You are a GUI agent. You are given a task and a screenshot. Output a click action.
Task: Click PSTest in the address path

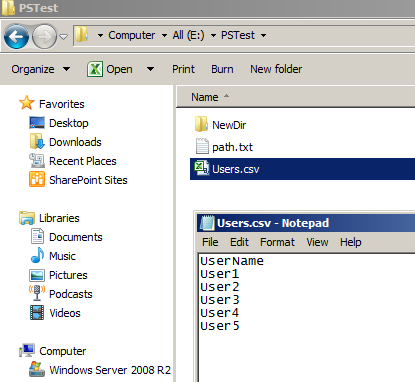click(x=238, y=35)
